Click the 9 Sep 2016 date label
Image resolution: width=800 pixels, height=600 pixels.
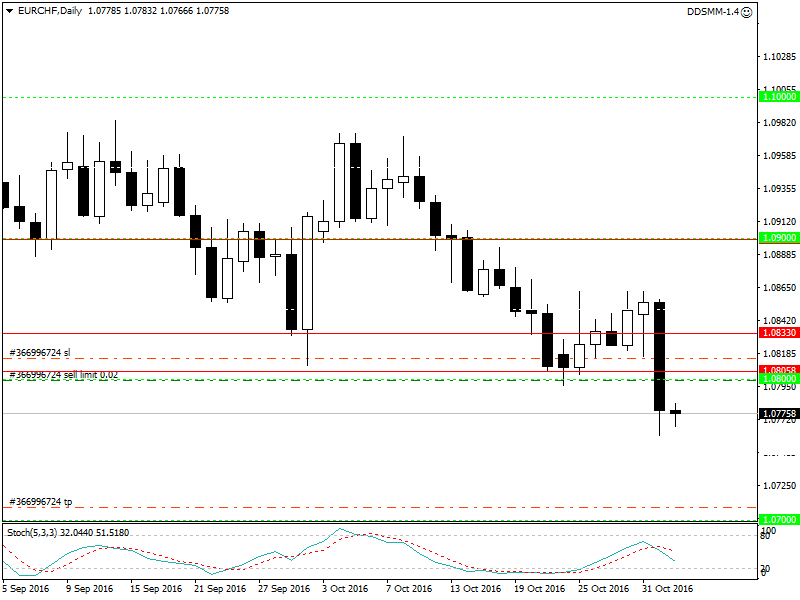[90, 588]
